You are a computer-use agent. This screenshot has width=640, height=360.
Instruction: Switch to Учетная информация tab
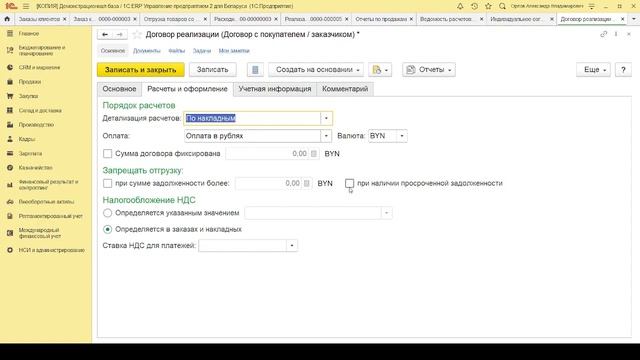tap(275, 89)
